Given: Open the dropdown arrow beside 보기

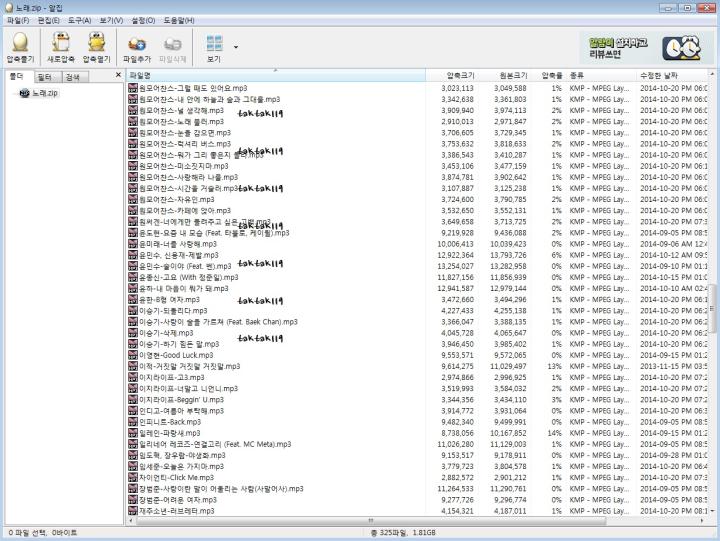Looking at the screenshot, I should click(x=236, y=47).
